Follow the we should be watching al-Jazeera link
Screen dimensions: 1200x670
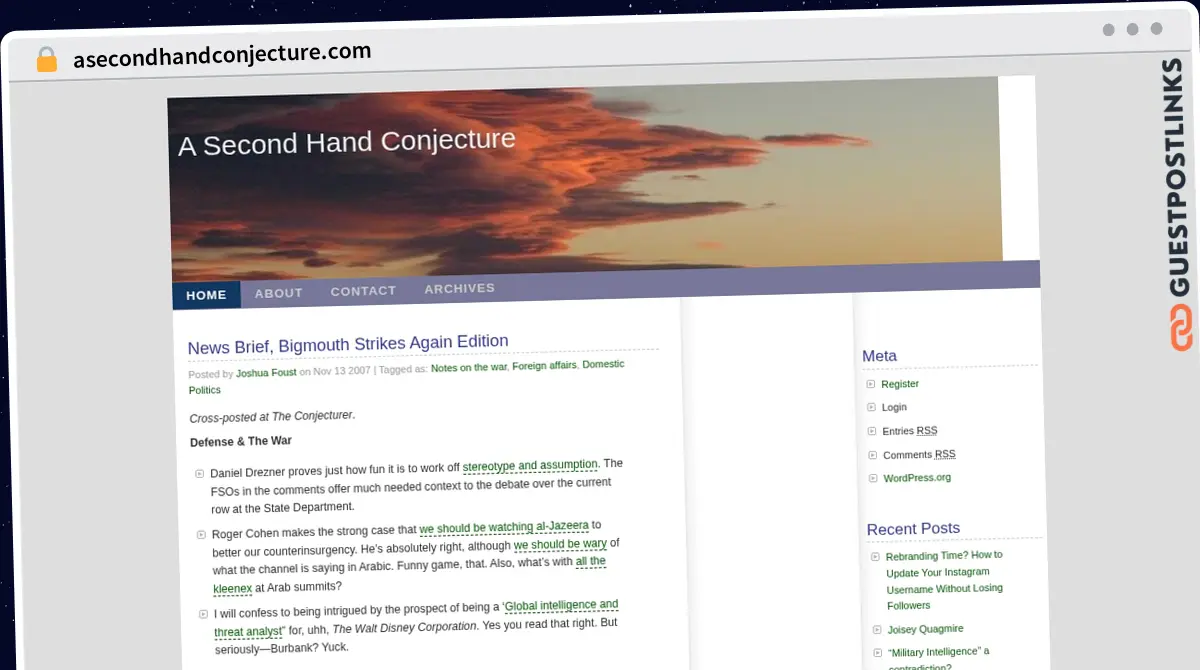[504, 527]
